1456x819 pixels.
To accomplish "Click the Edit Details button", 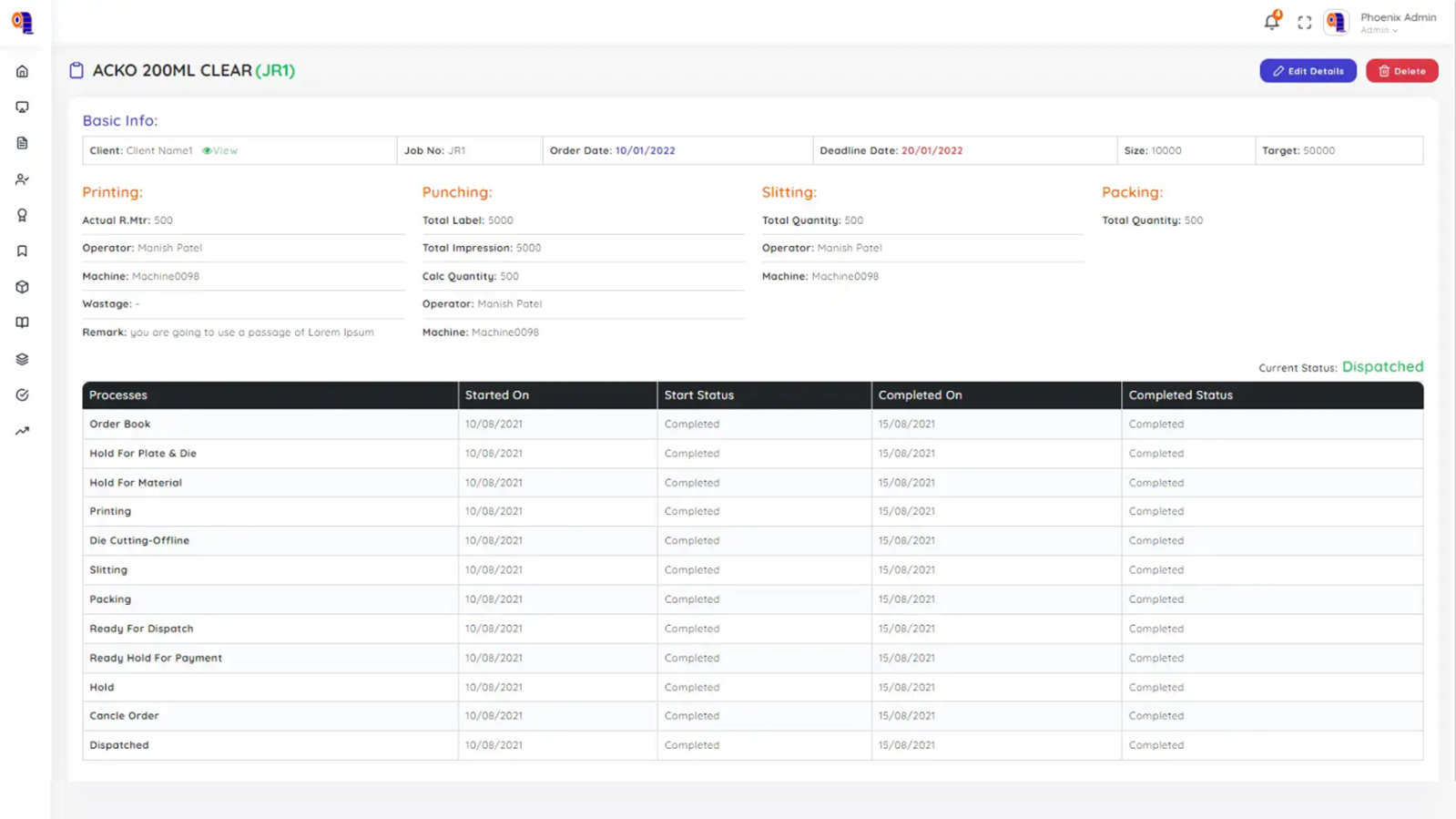I will coord(1308,71).
